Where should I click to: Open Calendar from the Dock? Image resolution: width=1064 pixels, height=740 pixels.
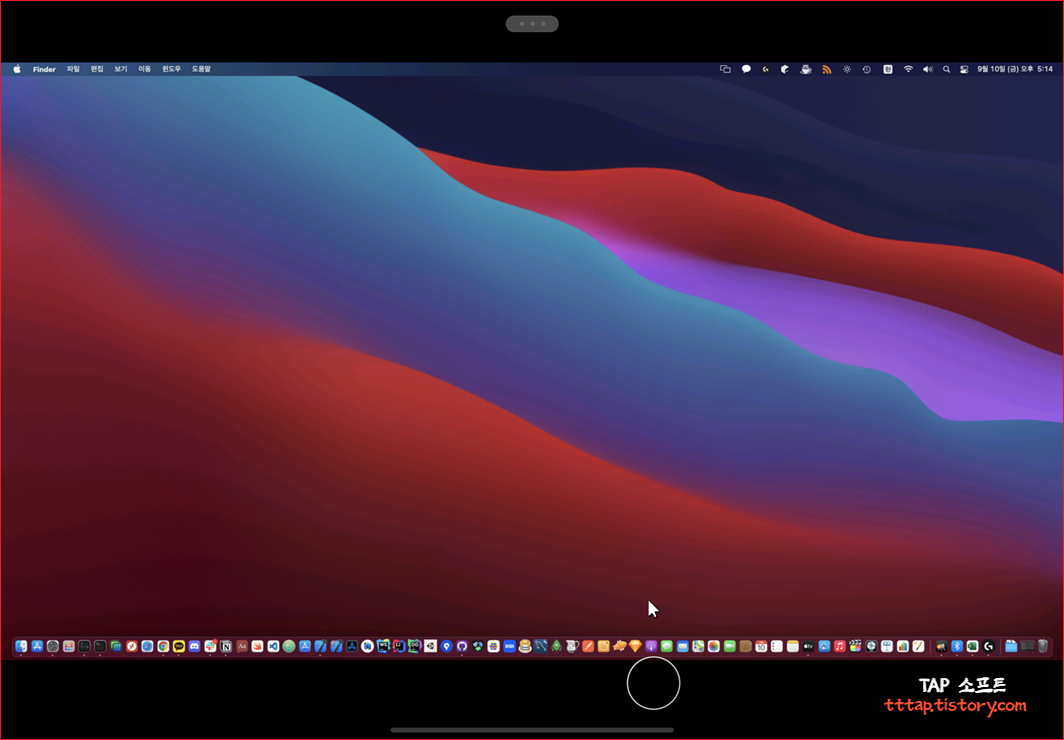761,646
